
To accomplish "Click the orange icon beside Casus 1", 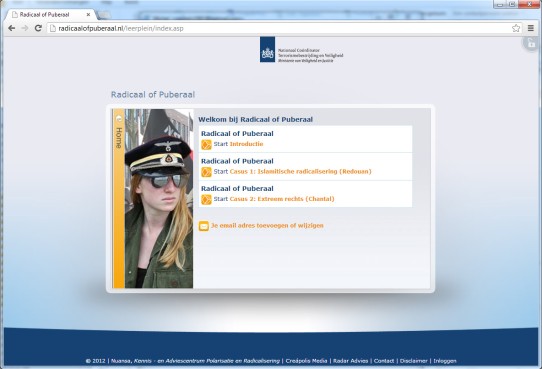I will click(206, 172).
